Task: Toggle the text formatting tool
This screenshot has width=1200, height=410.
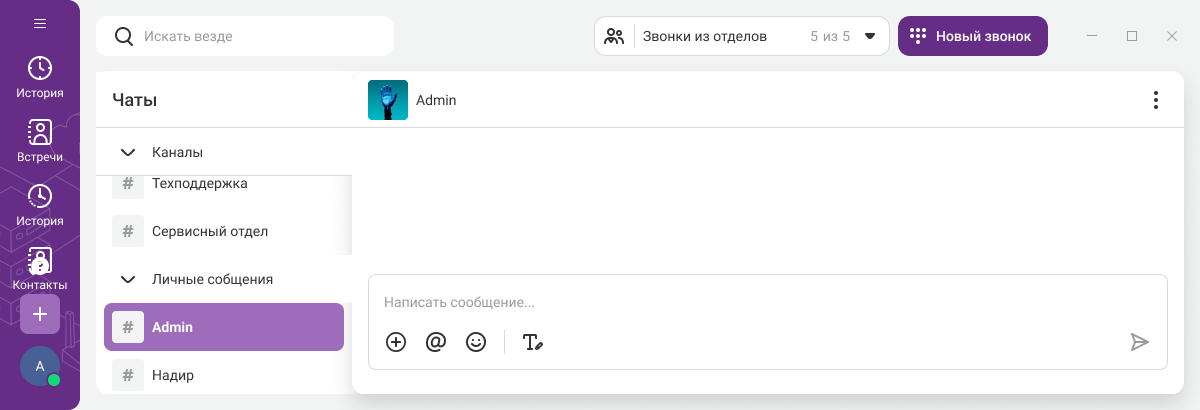Action: point(533,342)
